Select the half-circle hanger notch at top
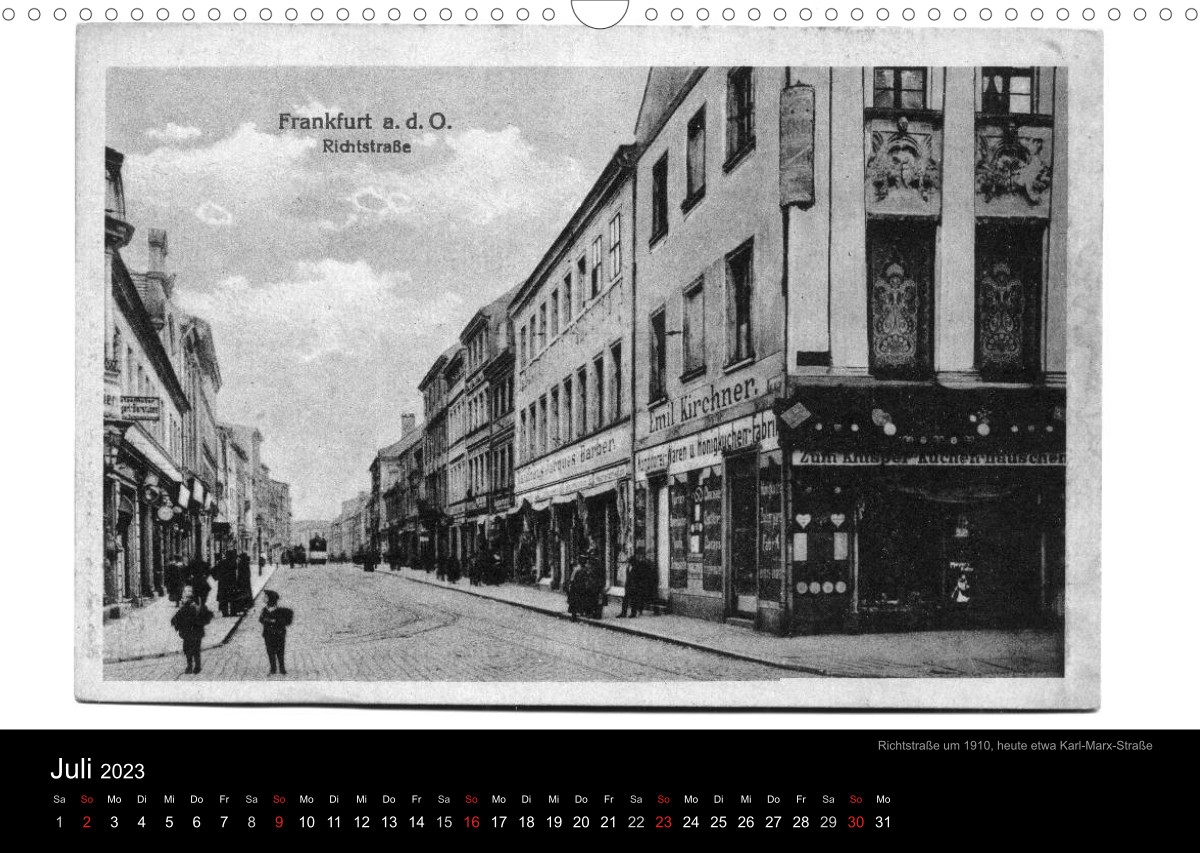This screenshot has height=853, width=1200. pos(600,12)
